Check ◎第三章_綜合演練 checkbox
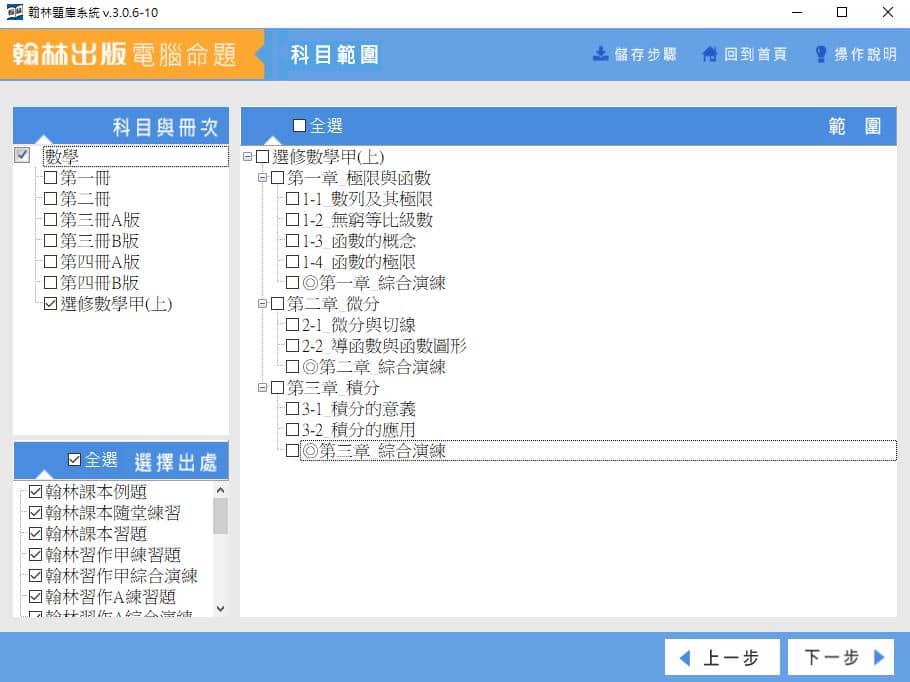 (x=292, y=450)
